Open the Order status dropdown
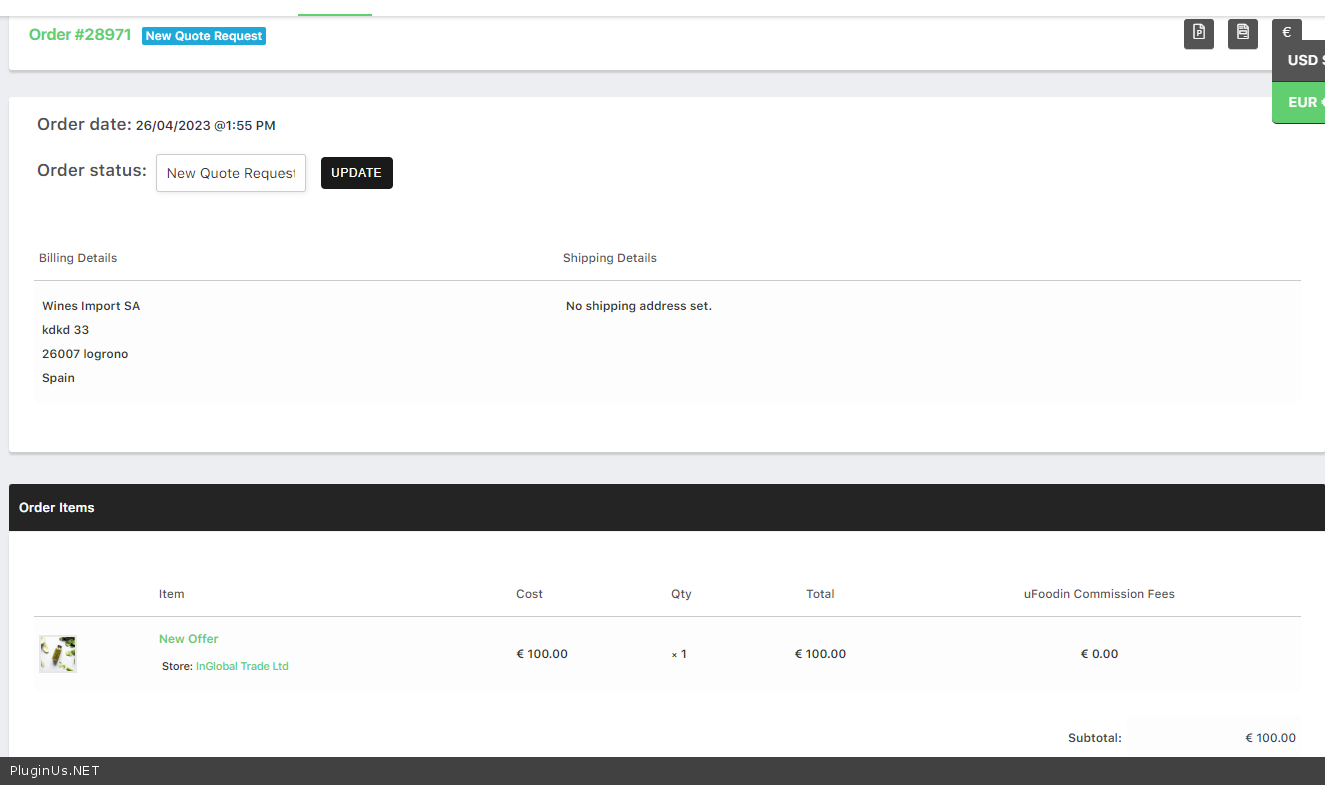1325x785 pixels. (231, 173)
